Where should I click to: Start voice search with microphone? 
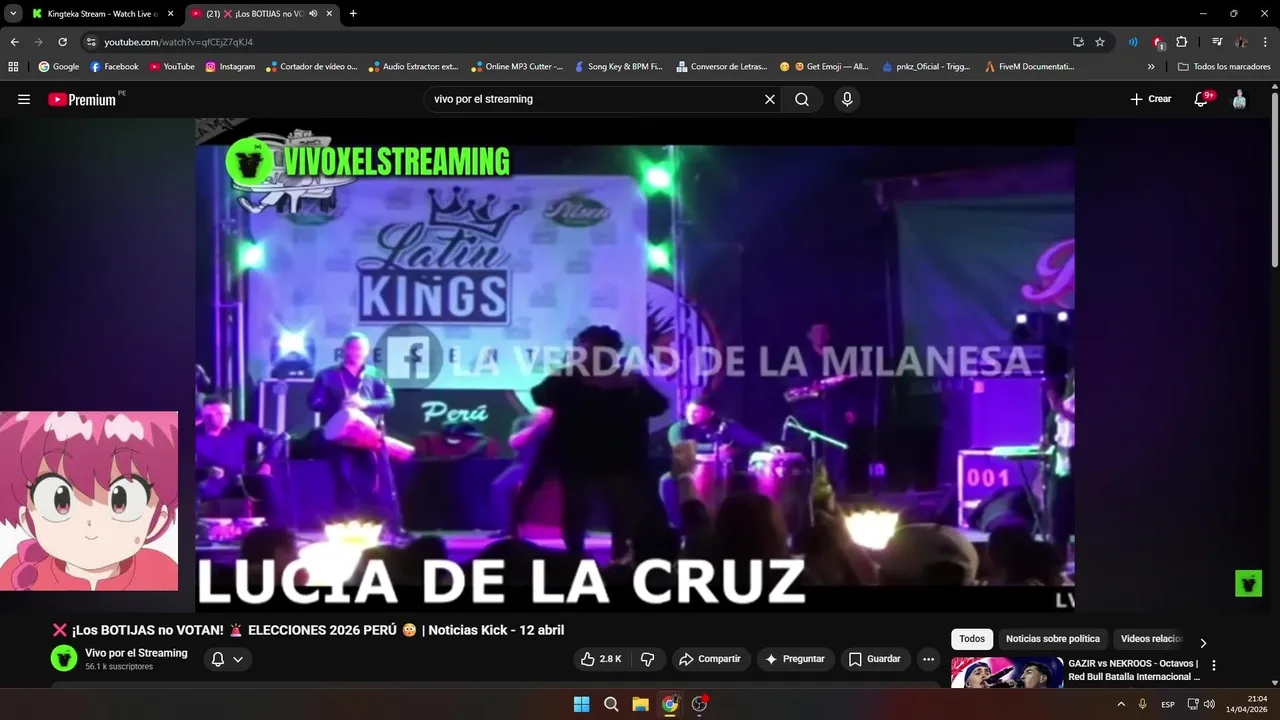pyautogui.click(x=847, y=99)
